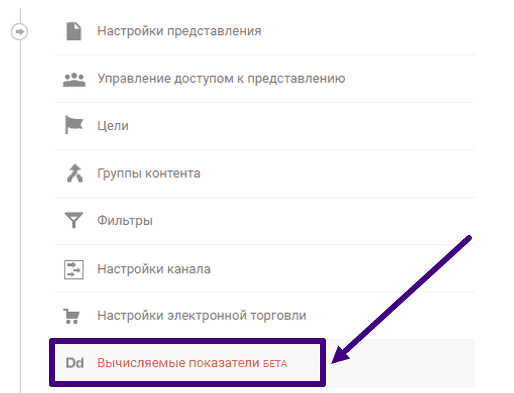
Task: Open Настройки электронной торговли
Action: tap(202, 316)
